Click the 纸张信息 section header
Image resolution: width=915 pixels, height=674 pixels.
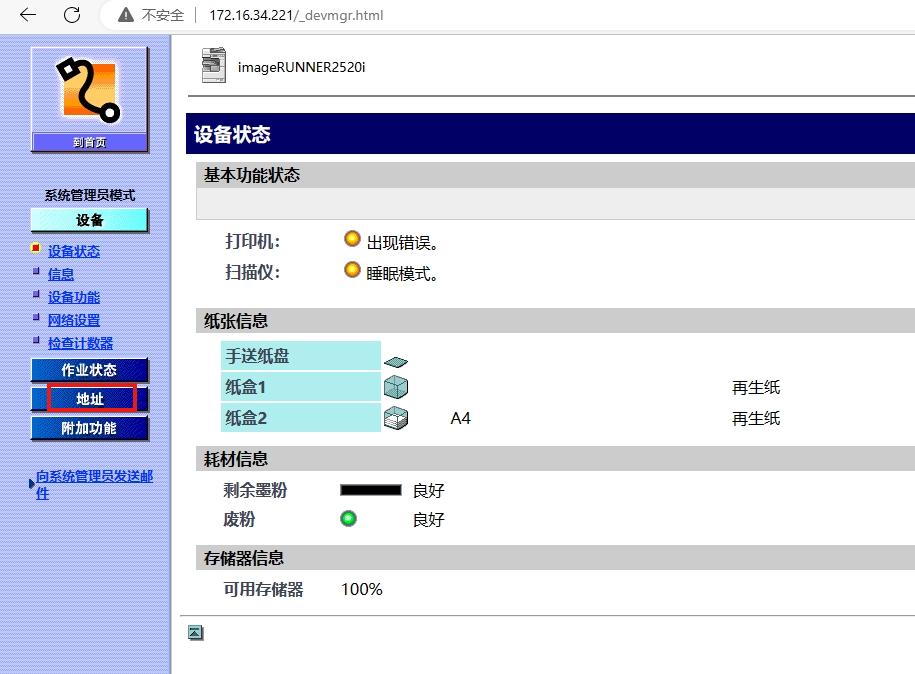point(555,321)
